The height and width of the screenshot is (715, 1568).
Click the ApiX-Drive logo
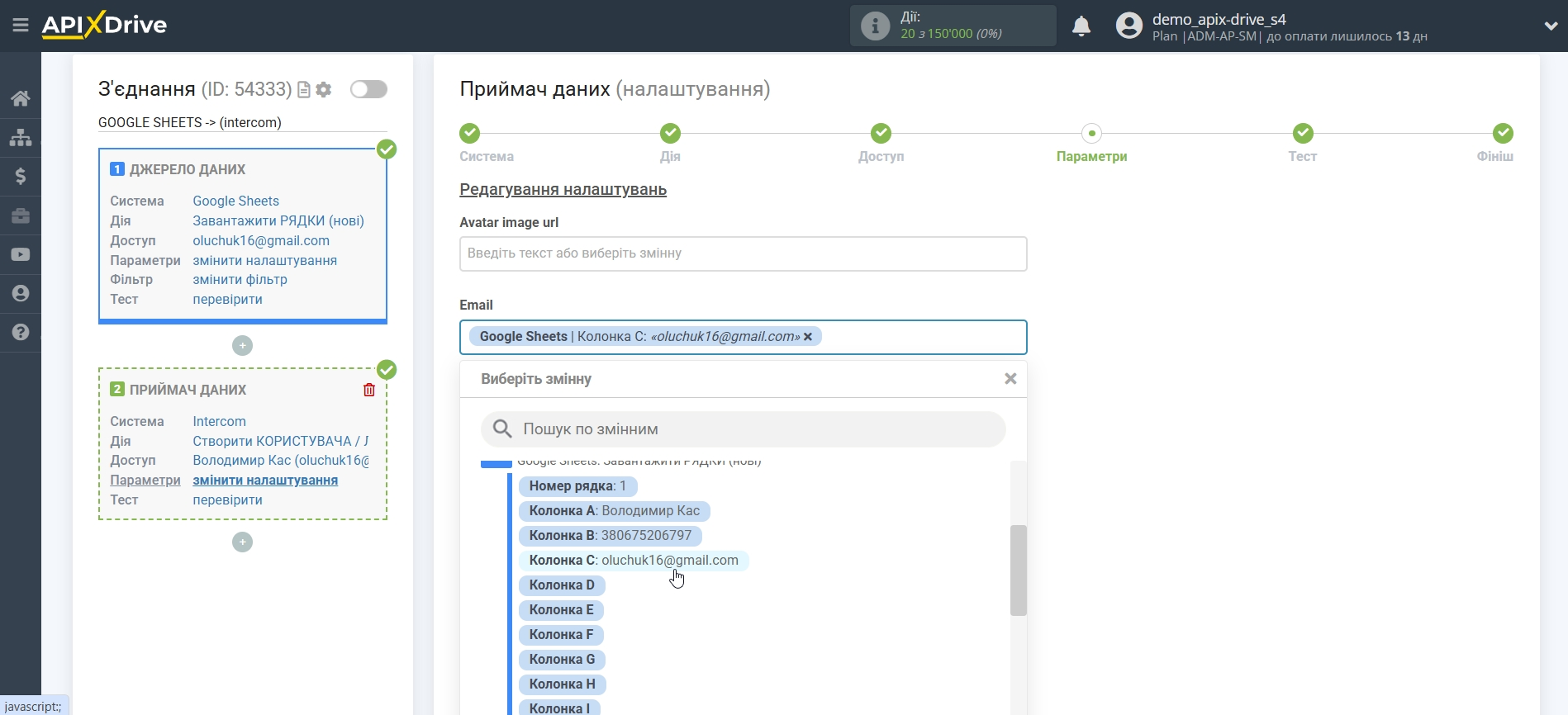(x=104, y=25)
